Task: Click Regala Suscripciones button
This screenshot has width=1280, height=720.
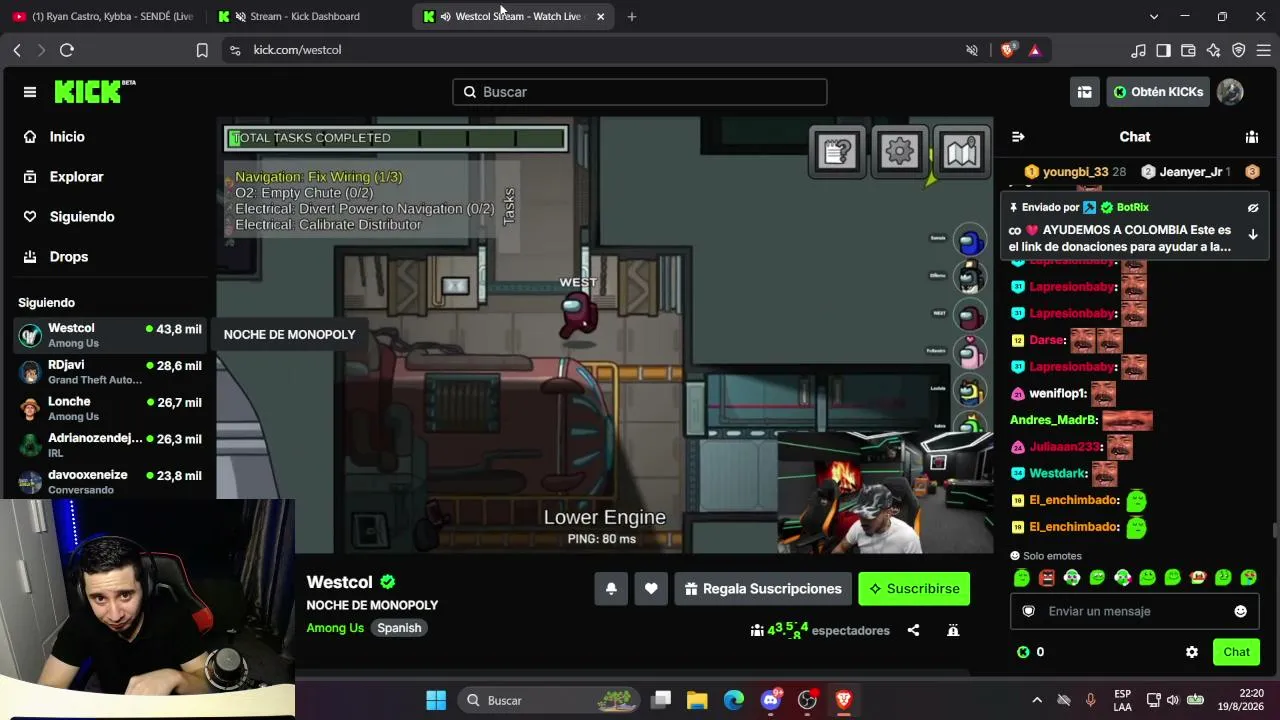Action: (x=763, y=589)
